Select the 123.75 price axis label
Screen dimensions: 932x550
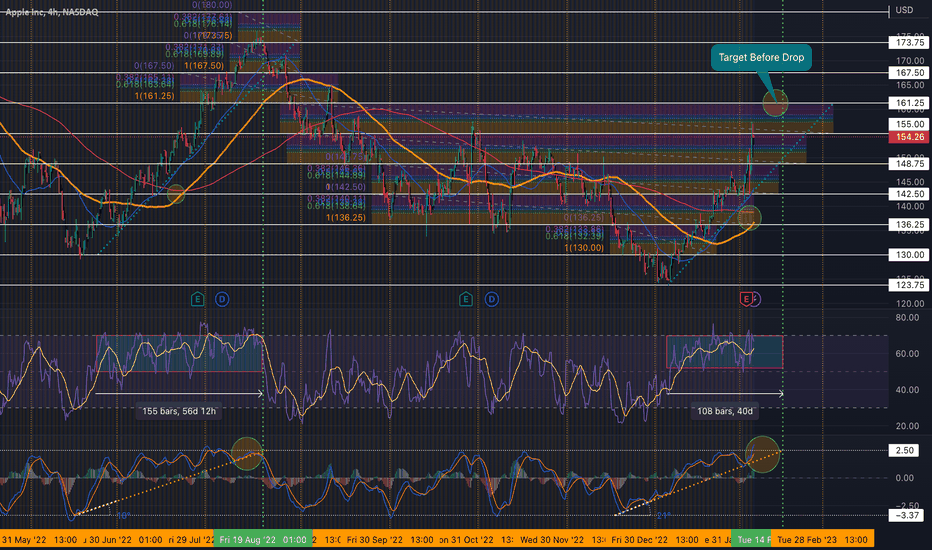pos(909,285)
